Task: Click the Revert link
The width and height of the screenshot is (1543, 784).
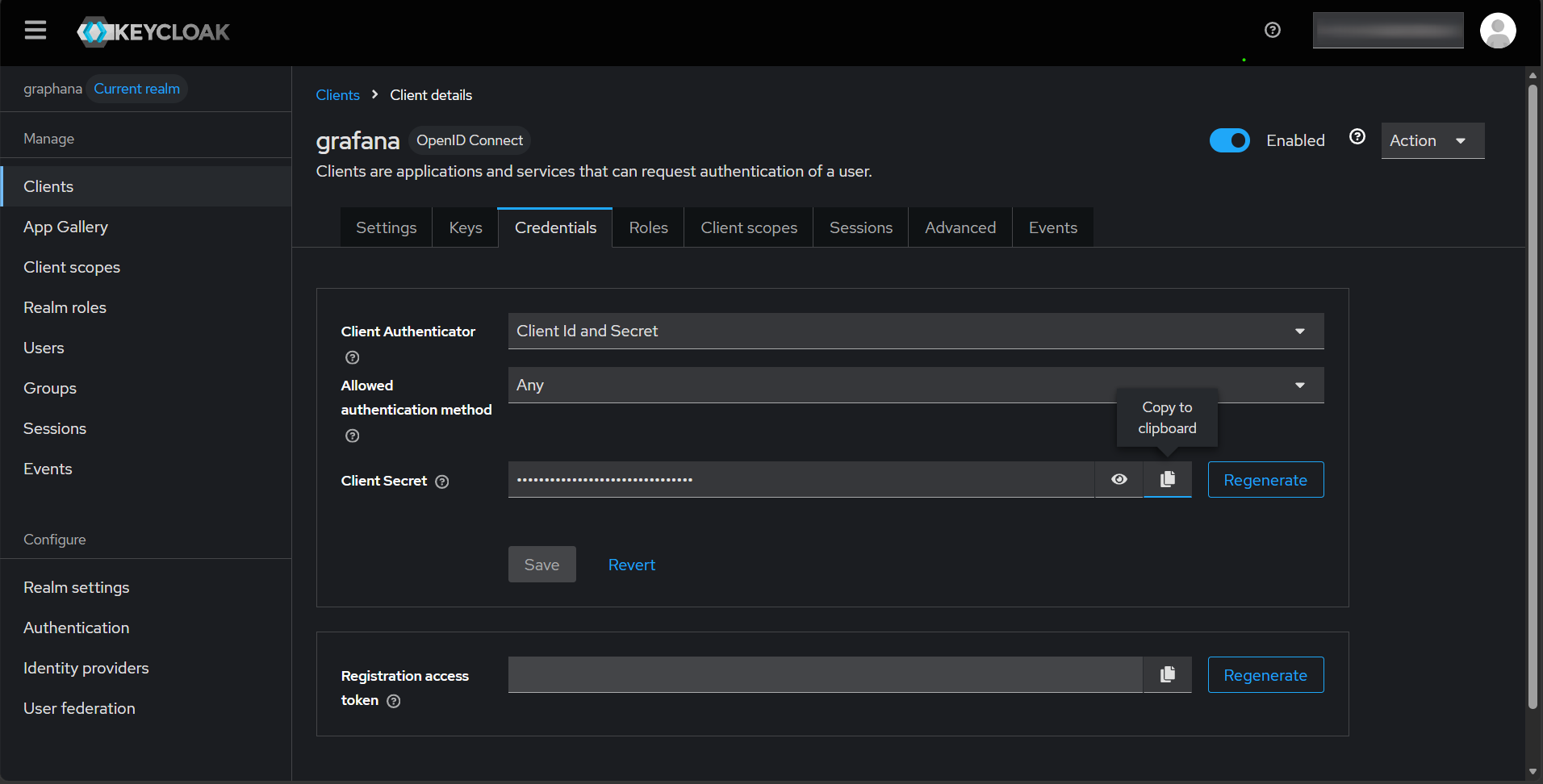Action: coord(632,565)
